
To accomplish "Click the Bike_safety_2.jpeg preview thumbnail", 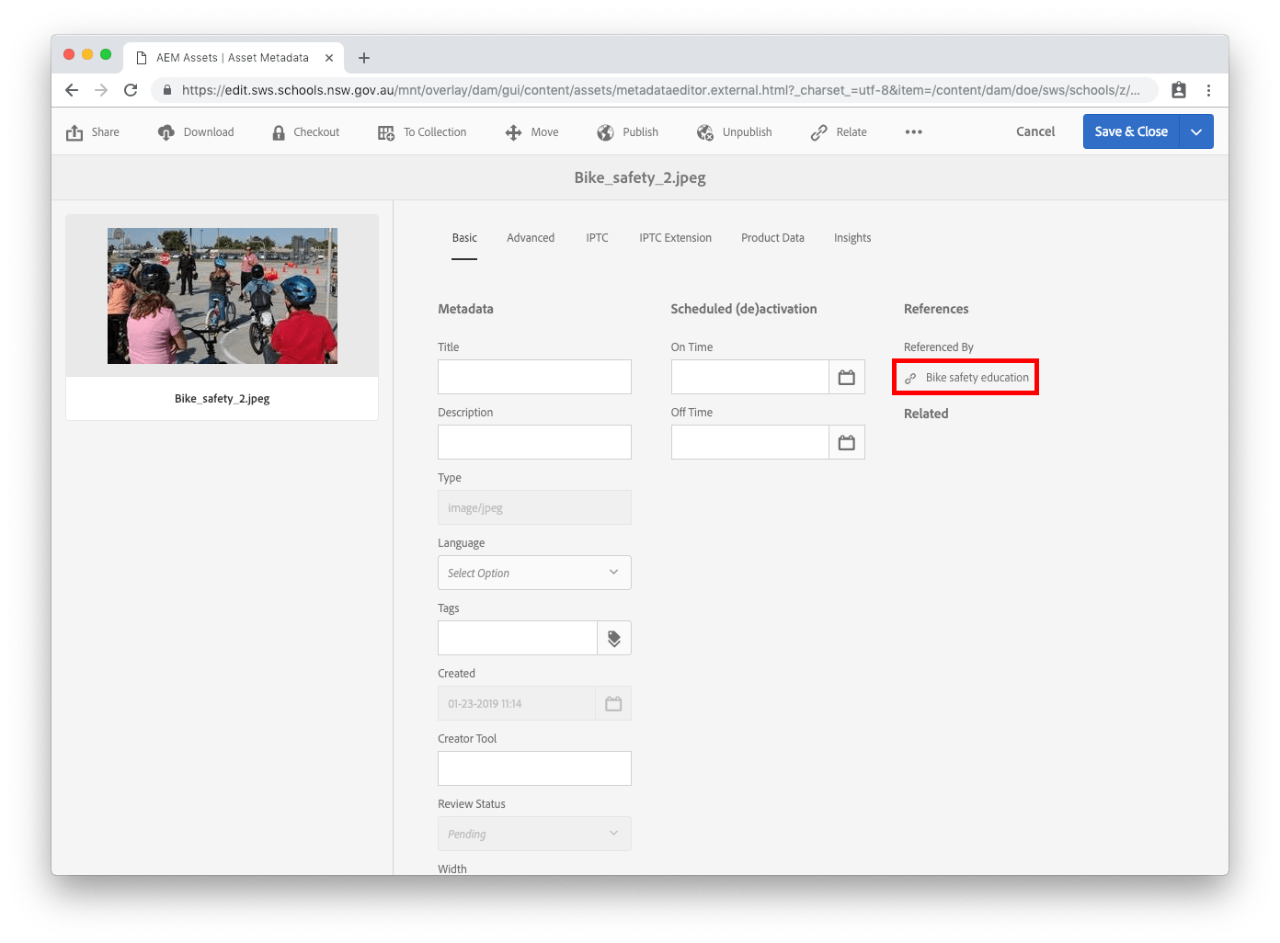I will 222,296.
